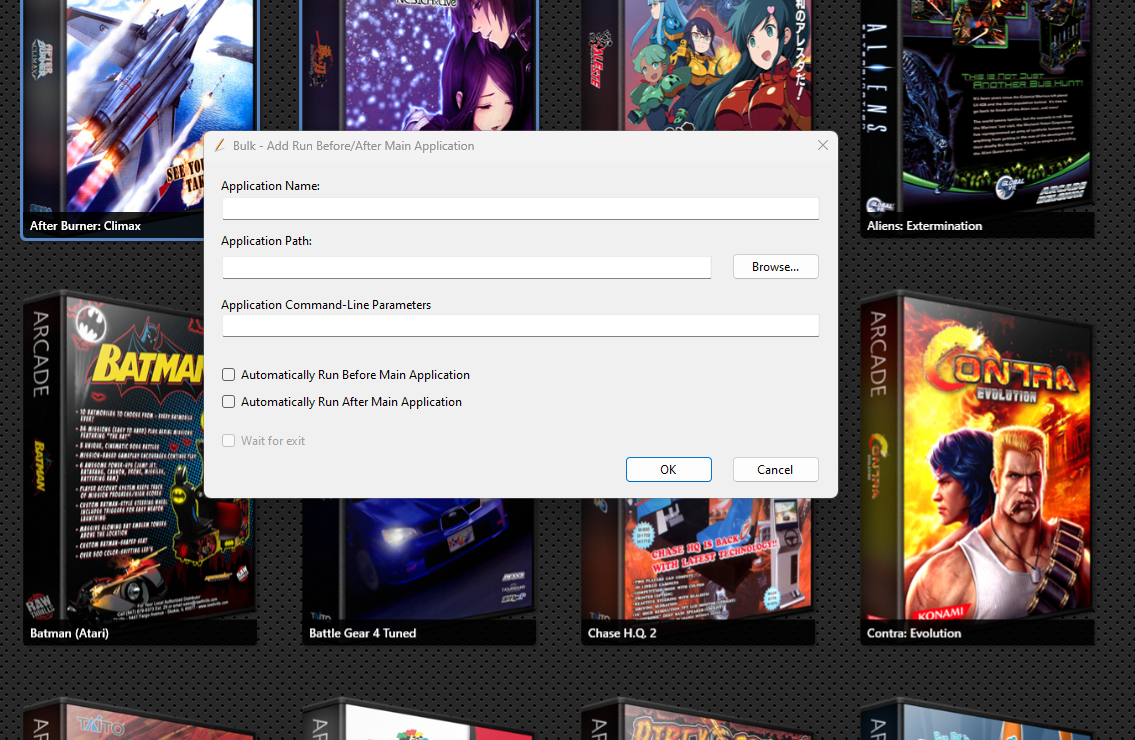
Task: Select the Chase H.Q. 2 game box
Action: point(698,572)
